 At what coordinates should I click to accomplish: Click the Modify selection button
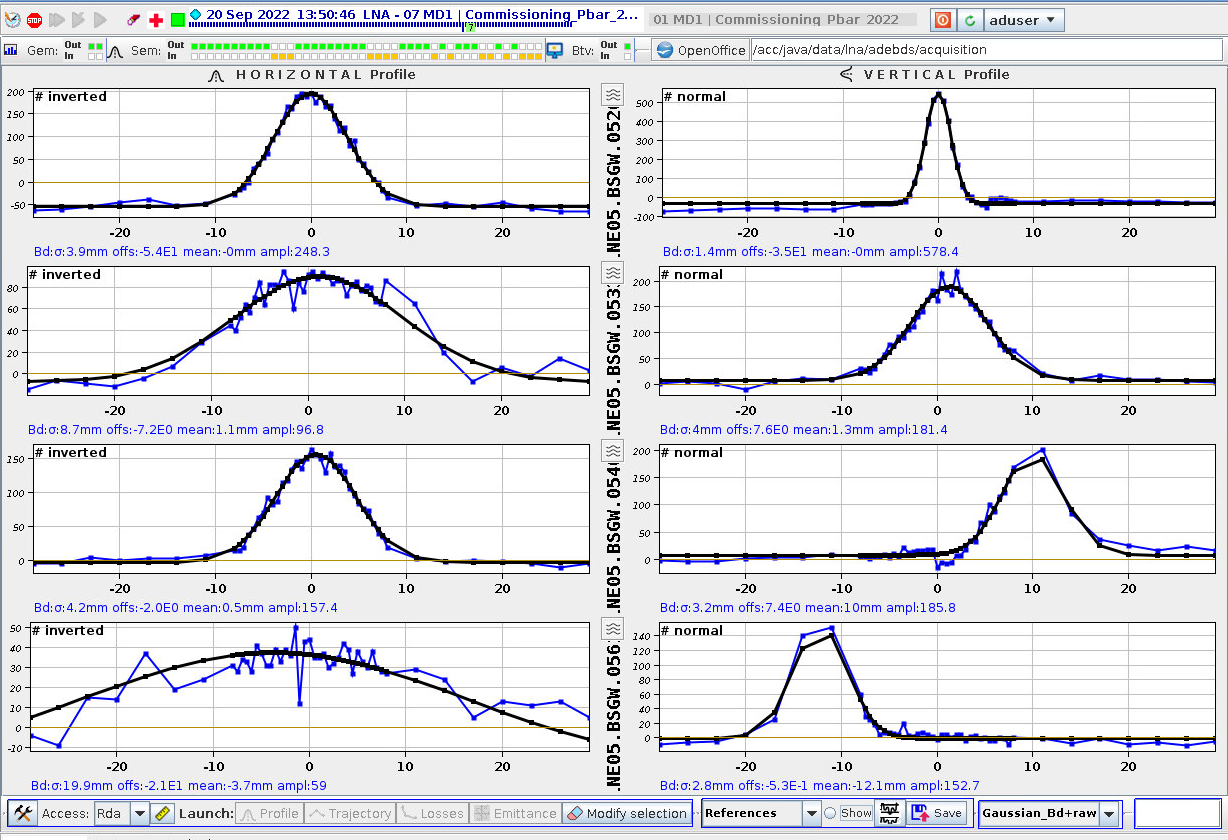point(627,813)
